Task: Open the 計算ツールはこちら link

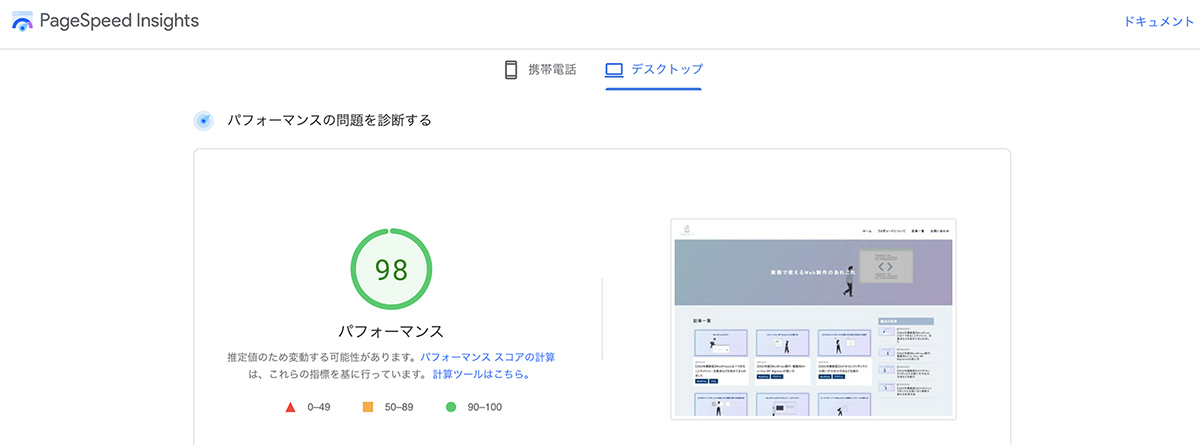Action: coord(481,375)
